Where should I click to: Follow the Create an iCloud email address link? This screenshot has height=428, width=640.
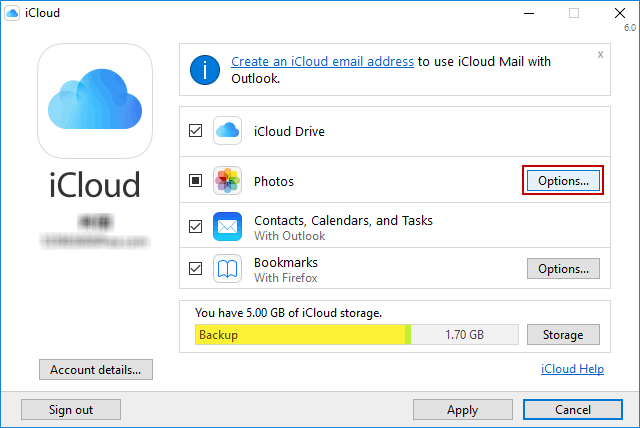pos(322,62)
